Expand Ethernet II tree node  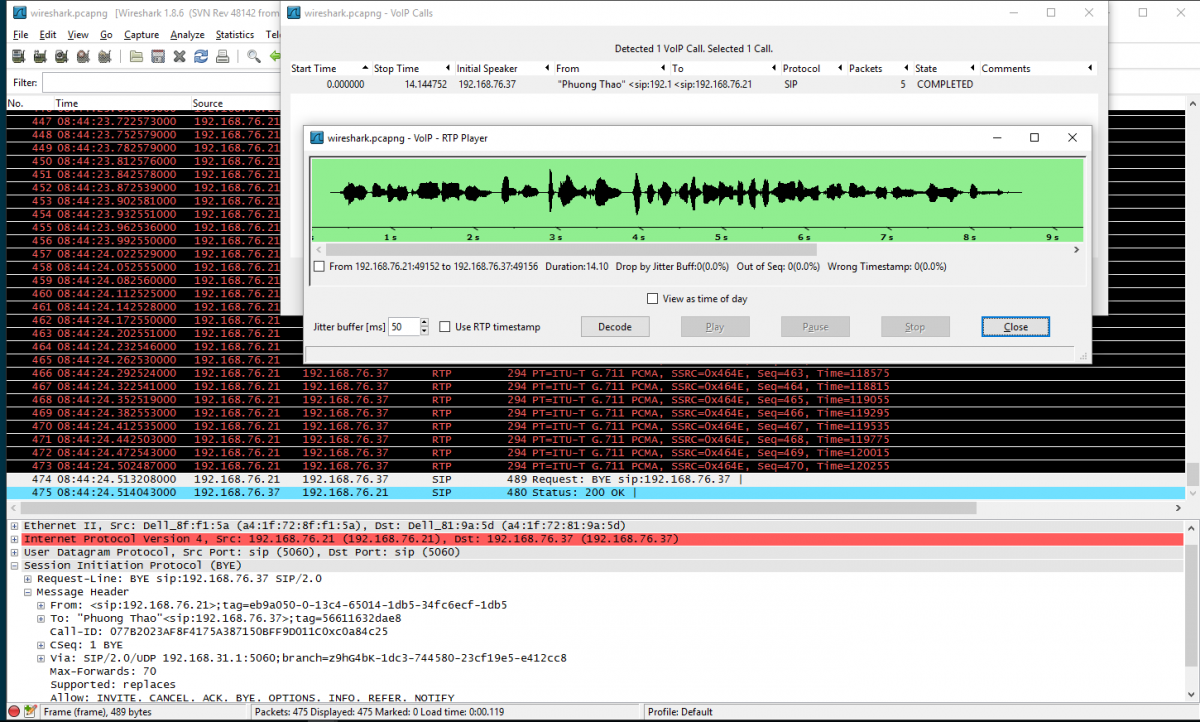(x=14, y=525)
